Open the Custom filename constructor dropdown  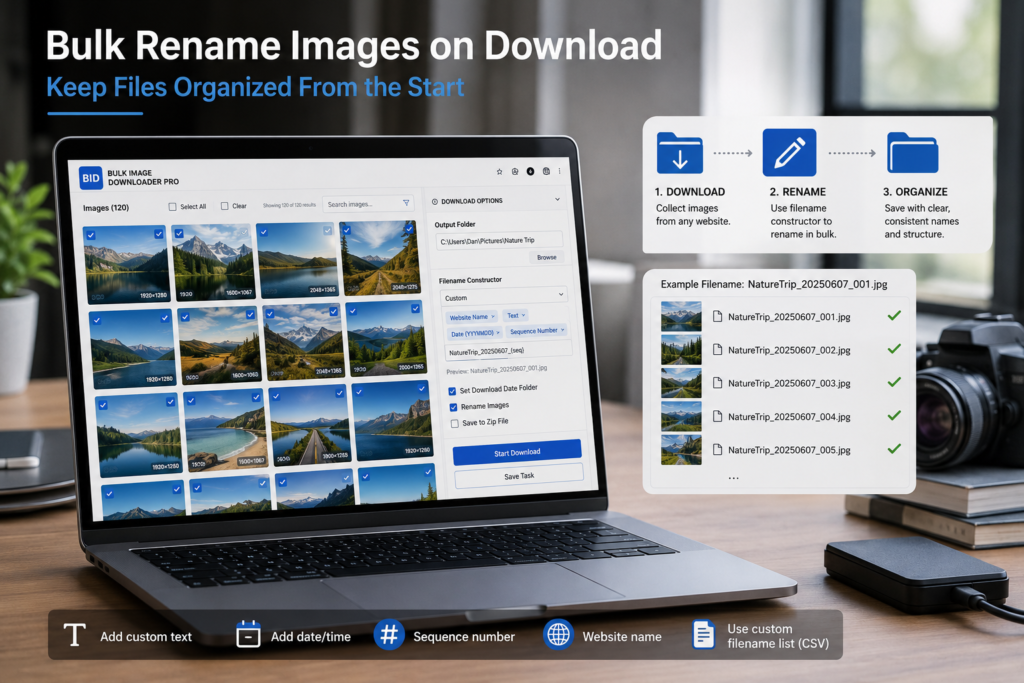[504, 296]
